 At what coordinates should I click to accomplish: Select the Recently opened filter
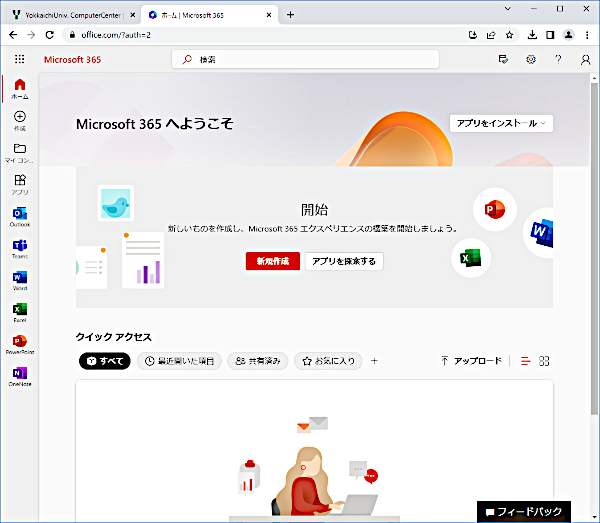(179, 361)
